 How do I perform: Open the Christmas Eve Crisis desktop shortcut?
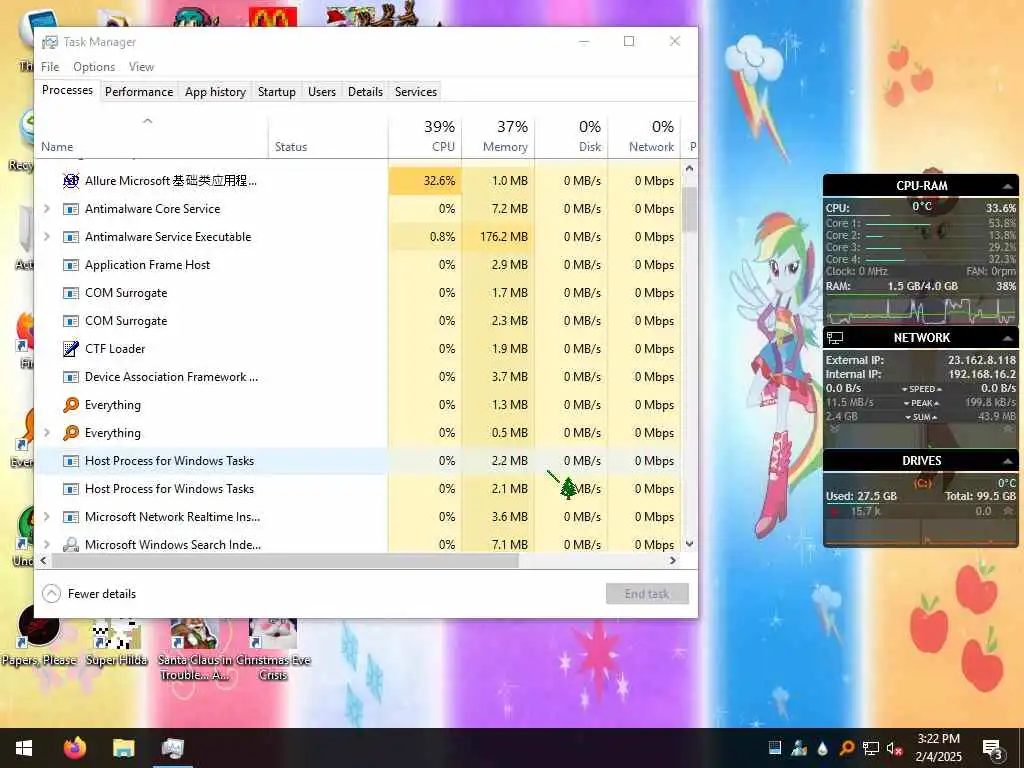(273, 649)
